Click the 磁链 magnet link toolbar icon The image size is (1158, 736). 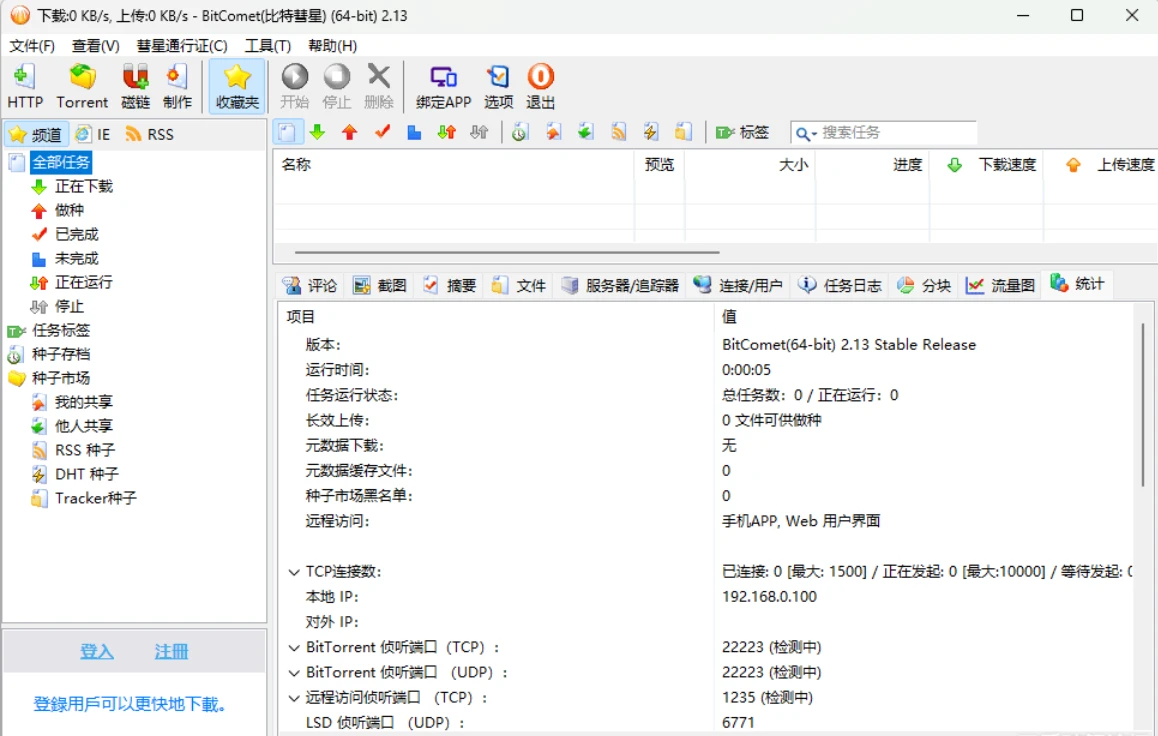coord(135,86)
